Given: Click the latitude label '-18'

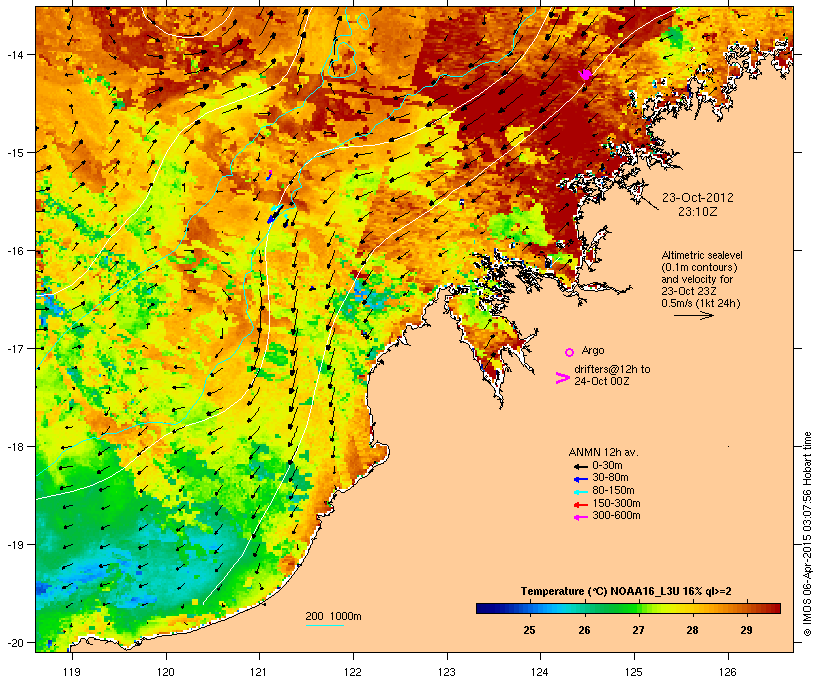Looking at the screenshot, I should point(14,446).
